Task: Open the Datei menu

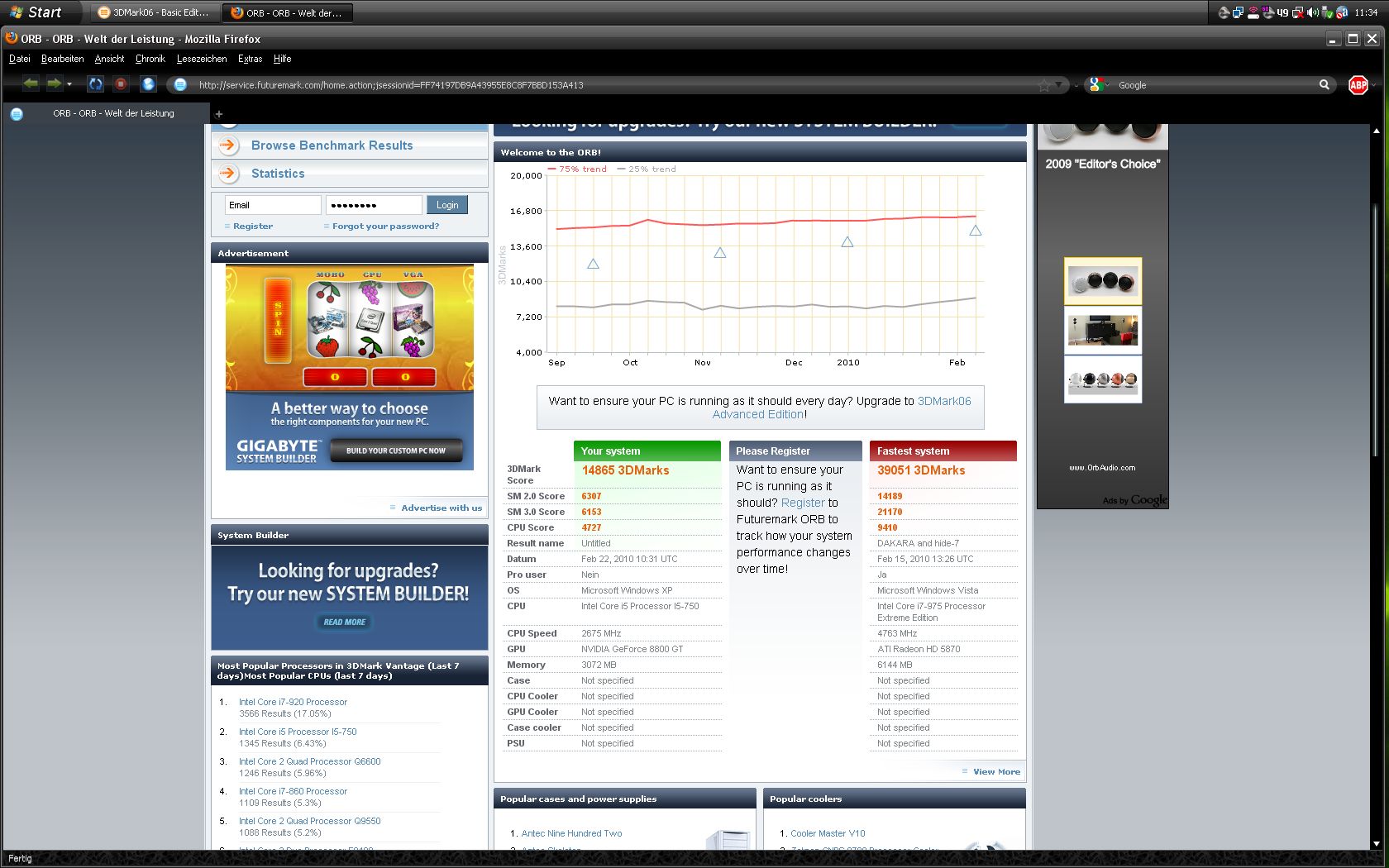Action: 20,59
